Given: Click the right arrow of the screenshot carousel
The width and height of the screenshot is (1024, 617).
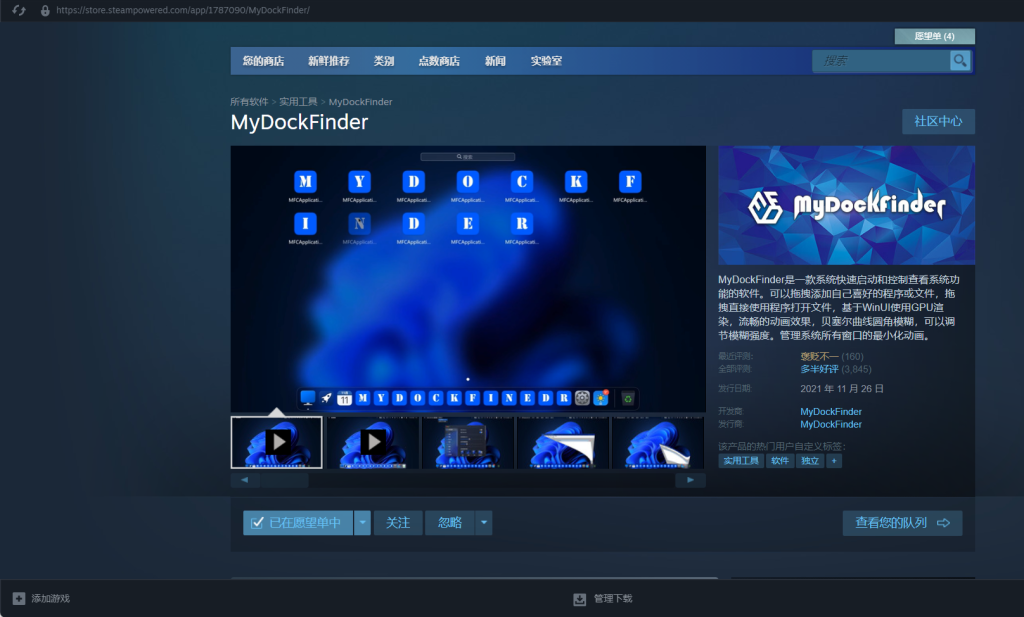Looking at the screenshot, I should [x=690, y=479].
